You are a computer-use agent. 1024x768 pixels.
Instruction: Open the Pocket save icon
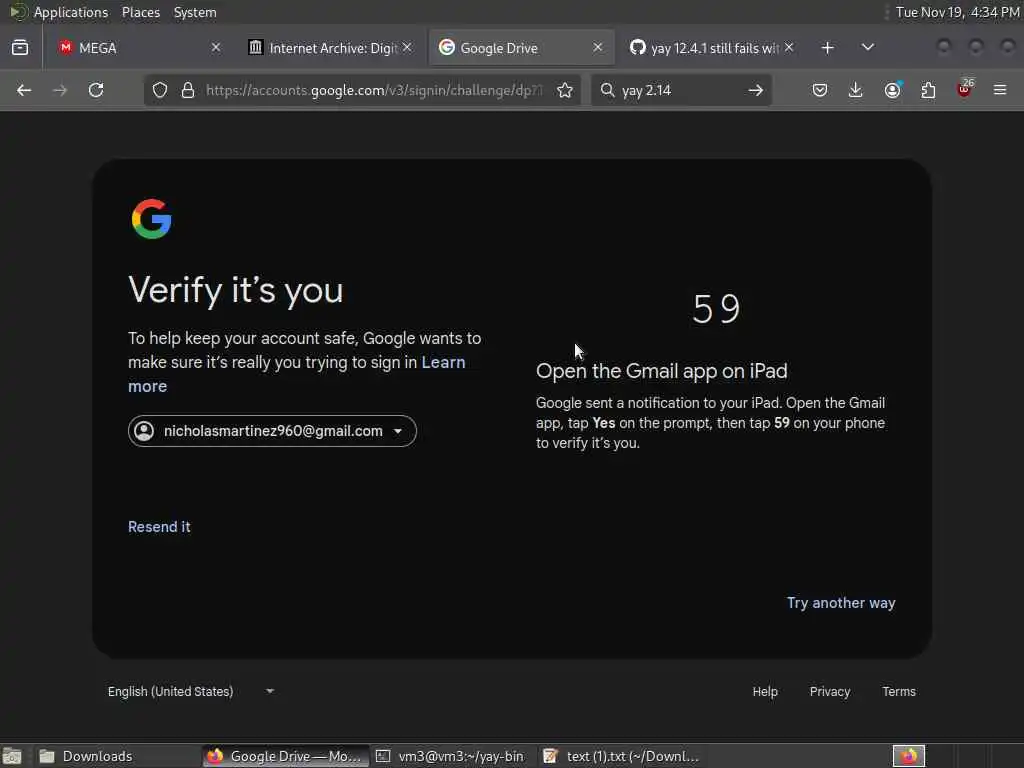820,90
